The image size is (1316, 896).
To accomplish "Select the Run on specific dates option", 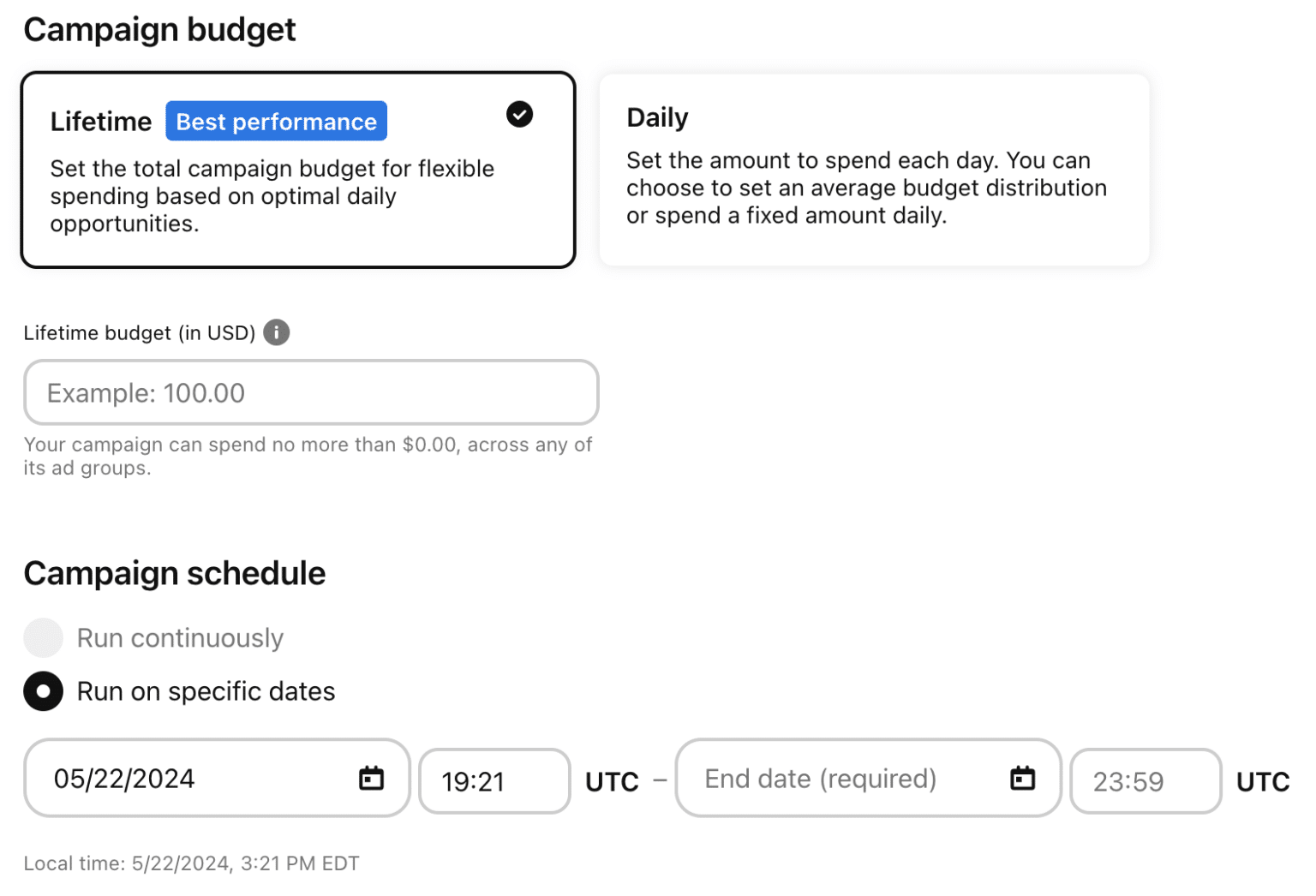I will tap(43, 691).
